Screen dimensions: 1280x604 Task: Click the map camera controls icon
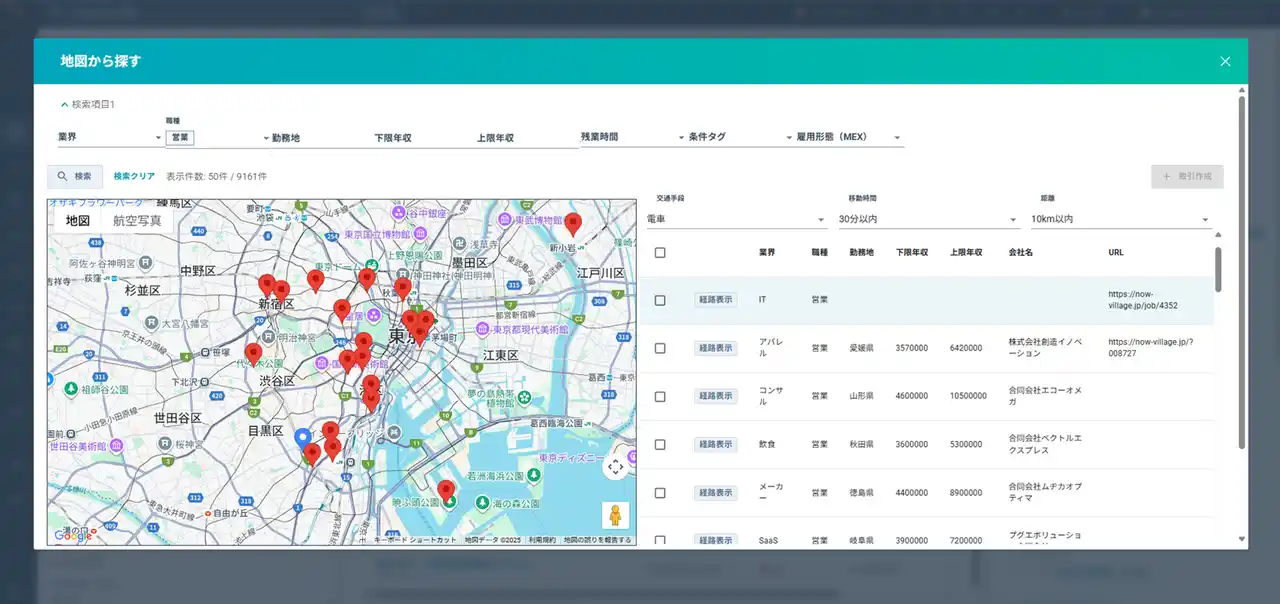pyautogui.click(x=615, y=466)
